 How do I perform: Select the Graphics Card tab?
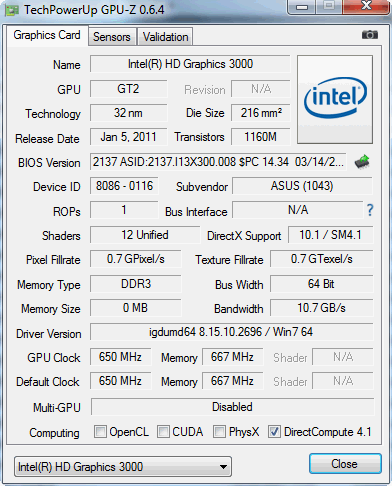click(47, 35)
